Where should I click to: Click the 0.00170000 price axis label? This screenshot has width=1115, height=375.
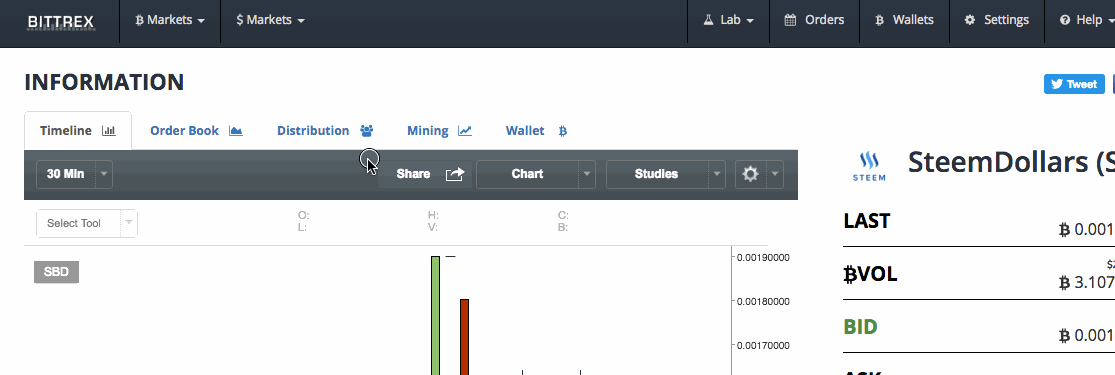(764, 346)
